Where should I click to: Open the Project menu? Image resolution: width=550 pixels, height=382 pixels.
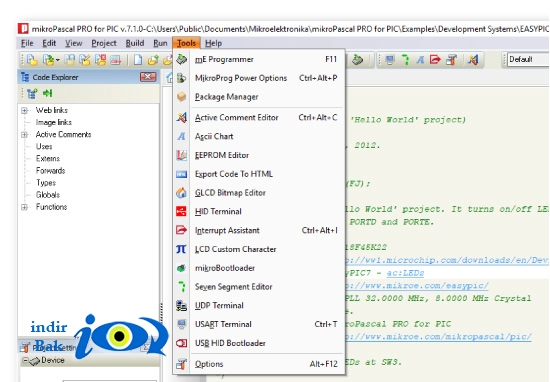tap(104, 43)
